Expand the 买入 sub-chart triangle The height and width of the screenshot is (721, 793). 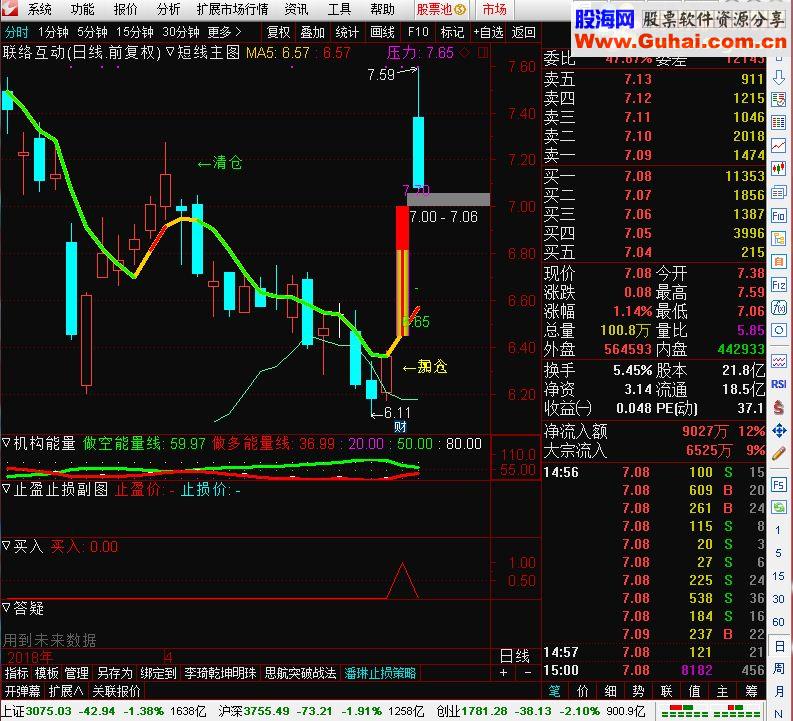[6, 546]
